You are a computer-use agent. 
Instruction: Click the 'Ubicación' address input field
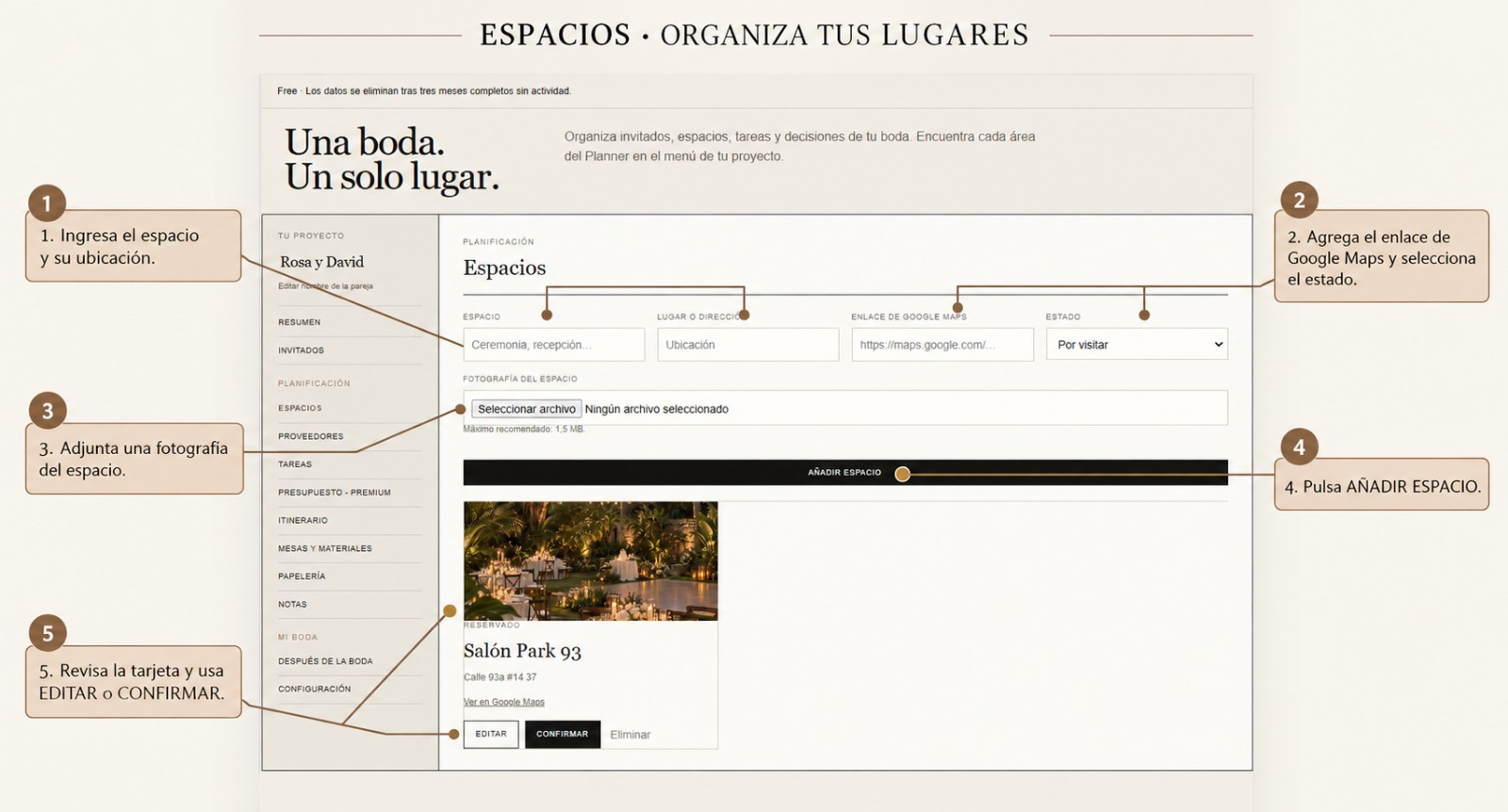(x=748, y=345)
